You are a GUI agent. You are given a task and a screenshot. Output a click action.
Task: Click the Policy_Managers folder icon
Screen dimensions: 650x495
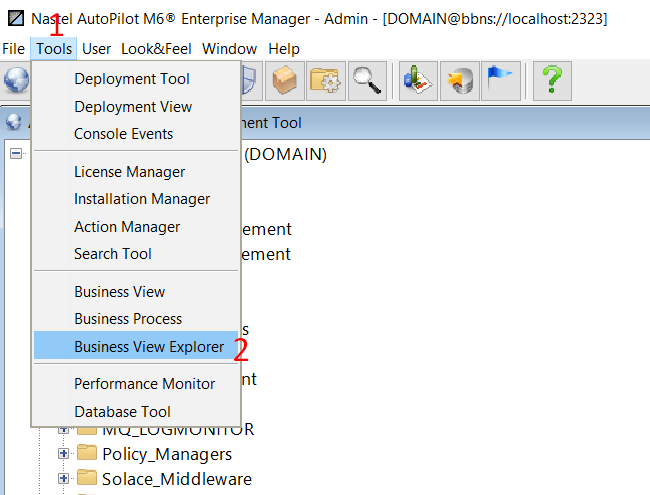point(87,453)
